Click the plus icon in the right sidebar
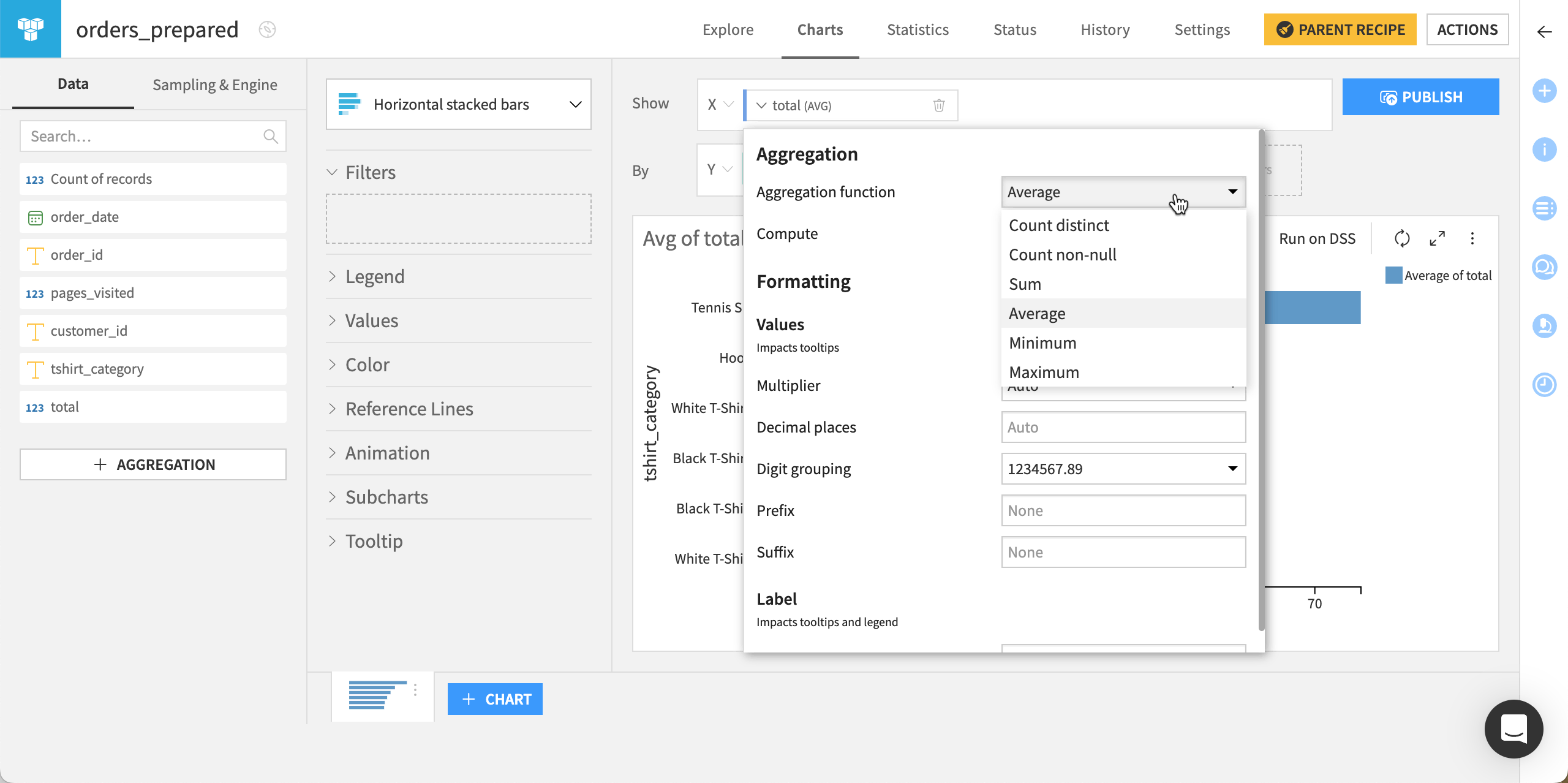 [1544, 91]
